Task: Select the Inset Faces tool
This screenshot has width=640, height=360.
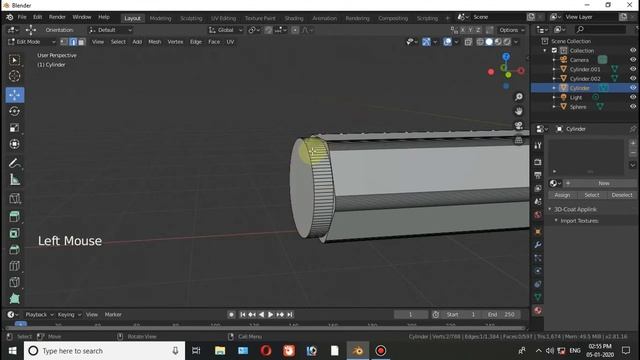Action: click(14, 233)
